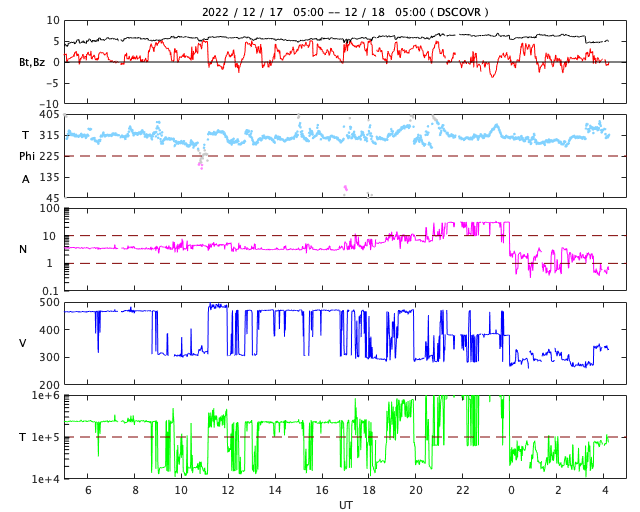Click the '16' hour label on the UT axis

(322, 490)
